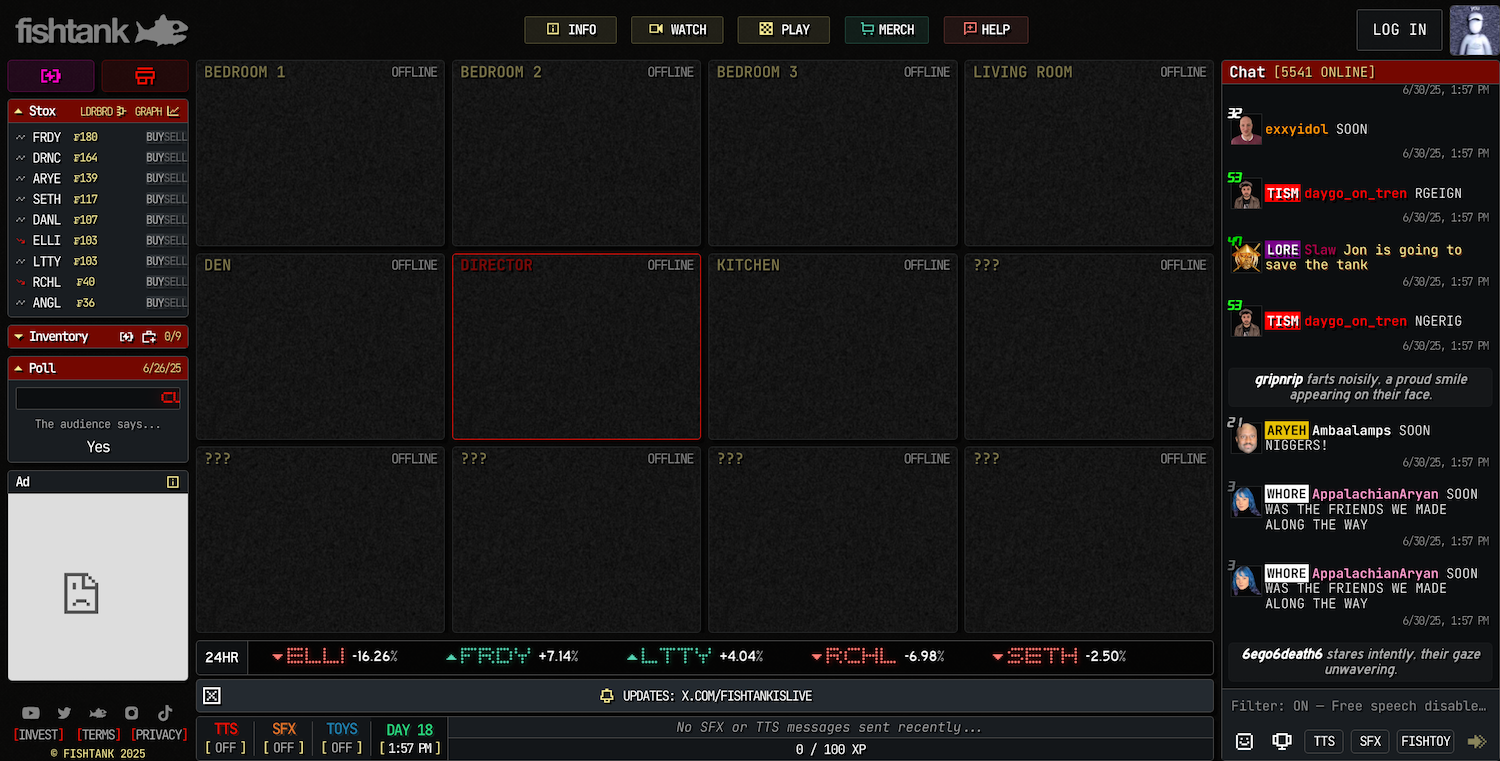This screenshot has height=761, width=1500.
Task: Buy SETH stock
Action: coord(155,199)
